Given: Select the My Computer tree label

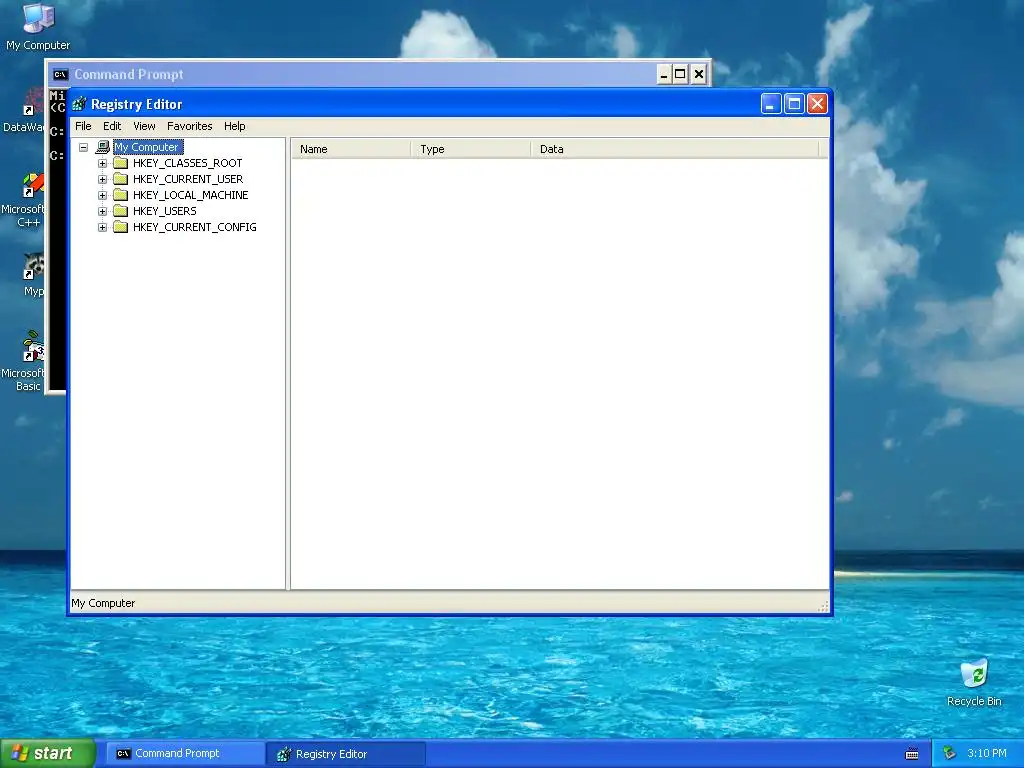Looking at the screenshot, I should point(148,147).
